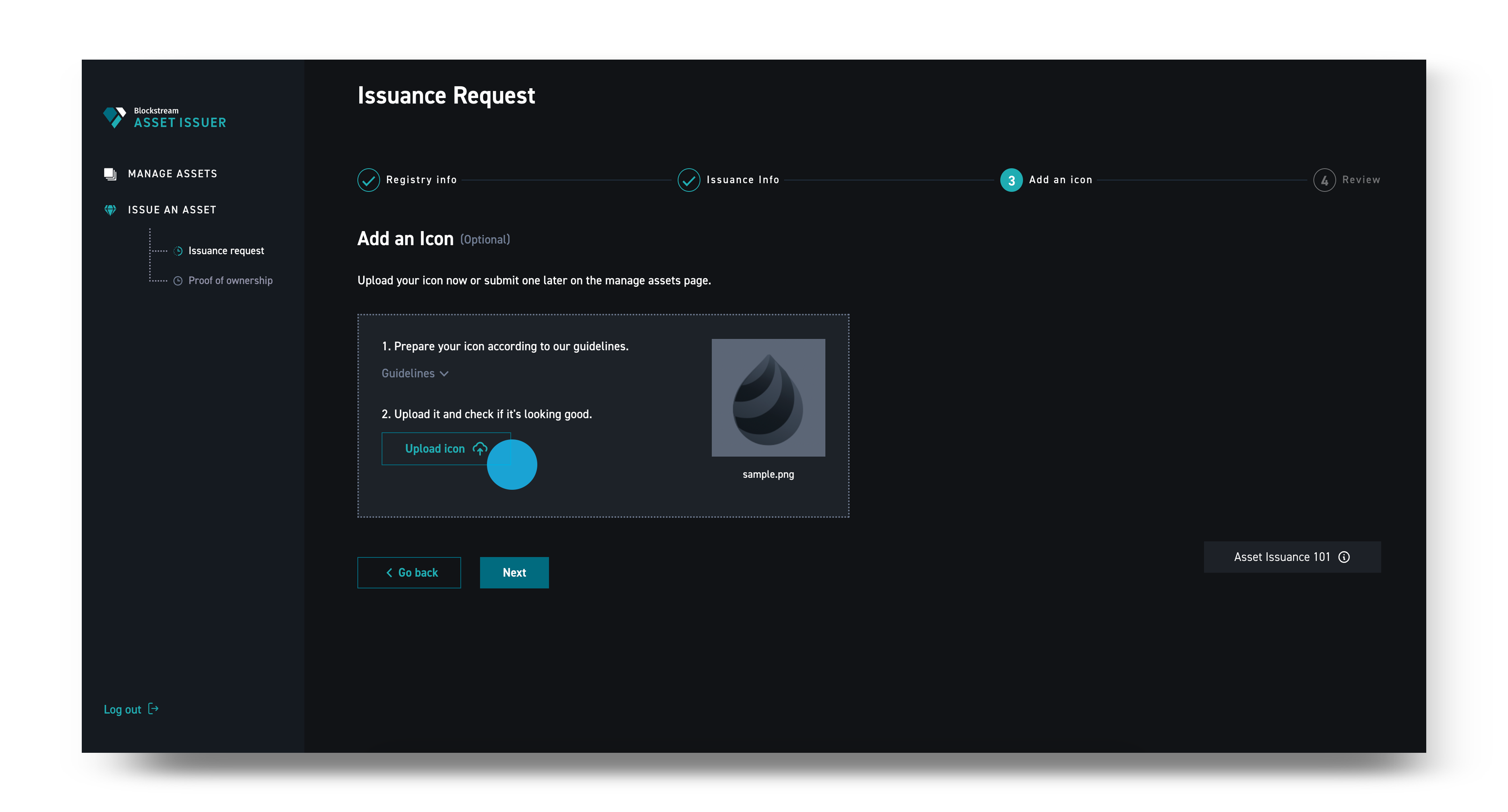Click the Issue an Asset diamond icon

pos(110,209)
